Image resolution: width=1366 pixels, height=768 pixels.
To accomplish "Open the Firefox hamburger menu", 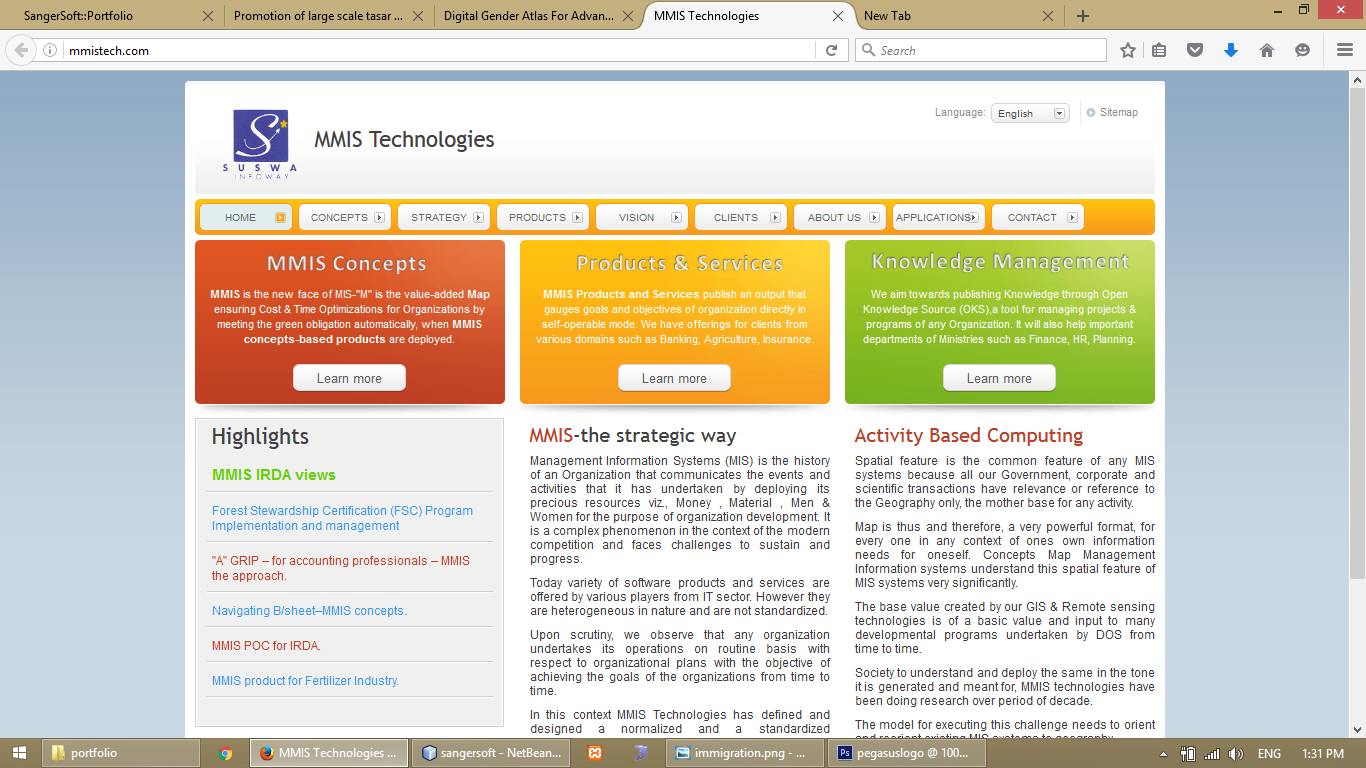I will tap(1345, 50).
